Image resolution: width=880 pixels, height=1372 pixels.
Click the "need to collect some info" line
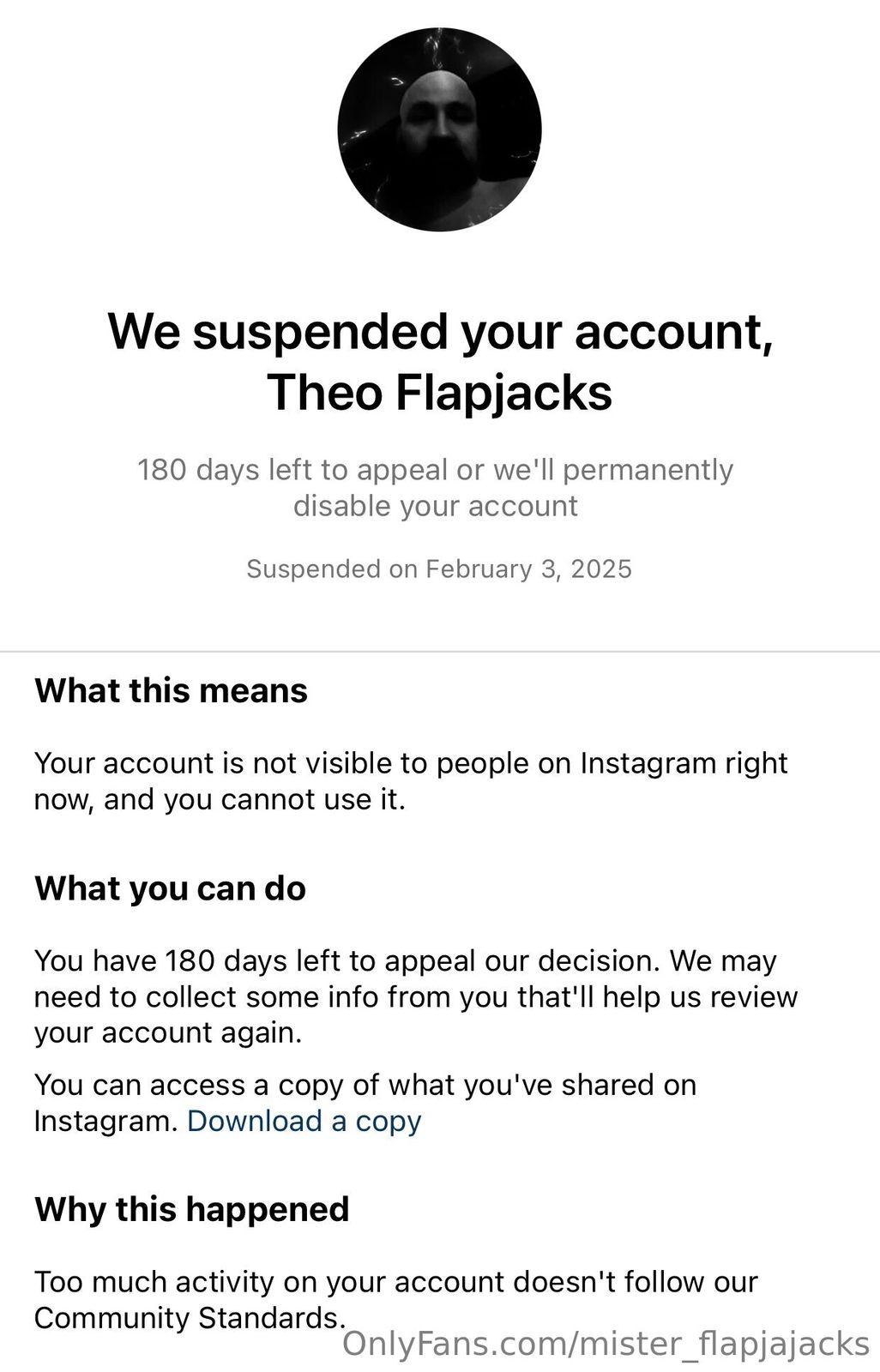click(415, 997)
